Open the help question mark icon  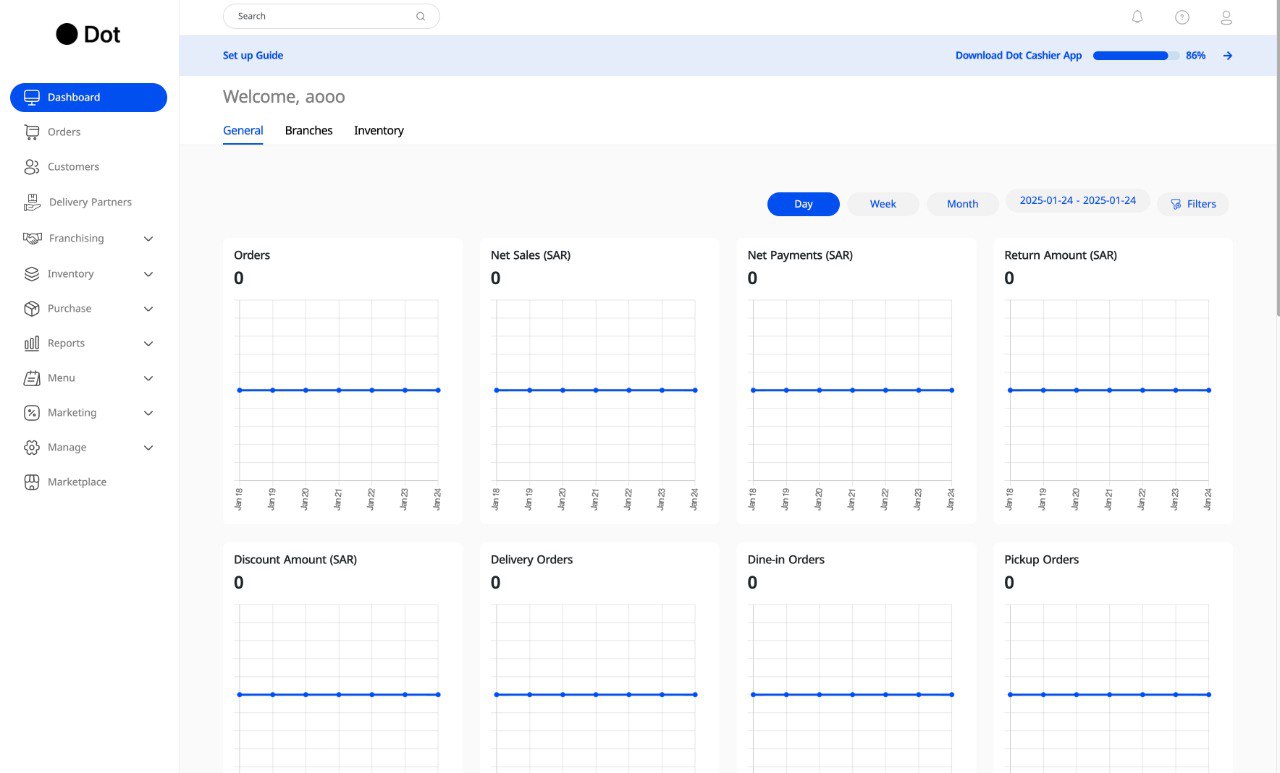1182,17
